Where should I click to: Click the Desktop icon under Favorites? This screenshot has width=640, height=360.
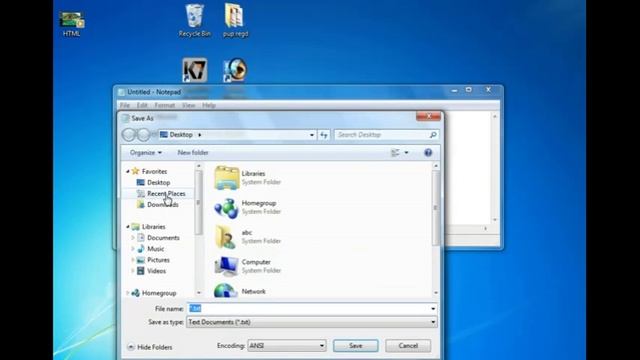(141, 182)
